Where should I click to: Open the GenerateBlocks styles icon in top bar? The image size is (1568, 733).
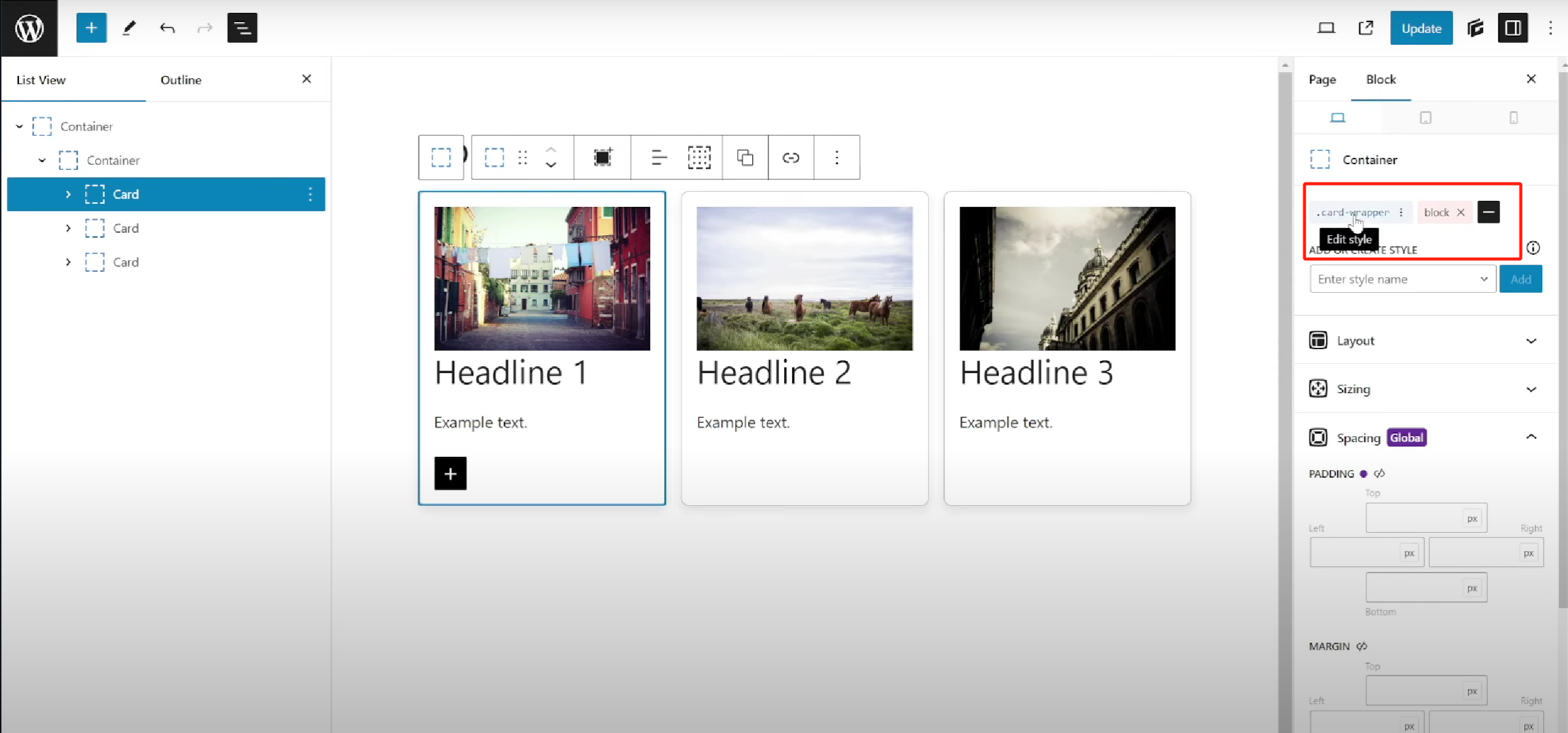1475,28
